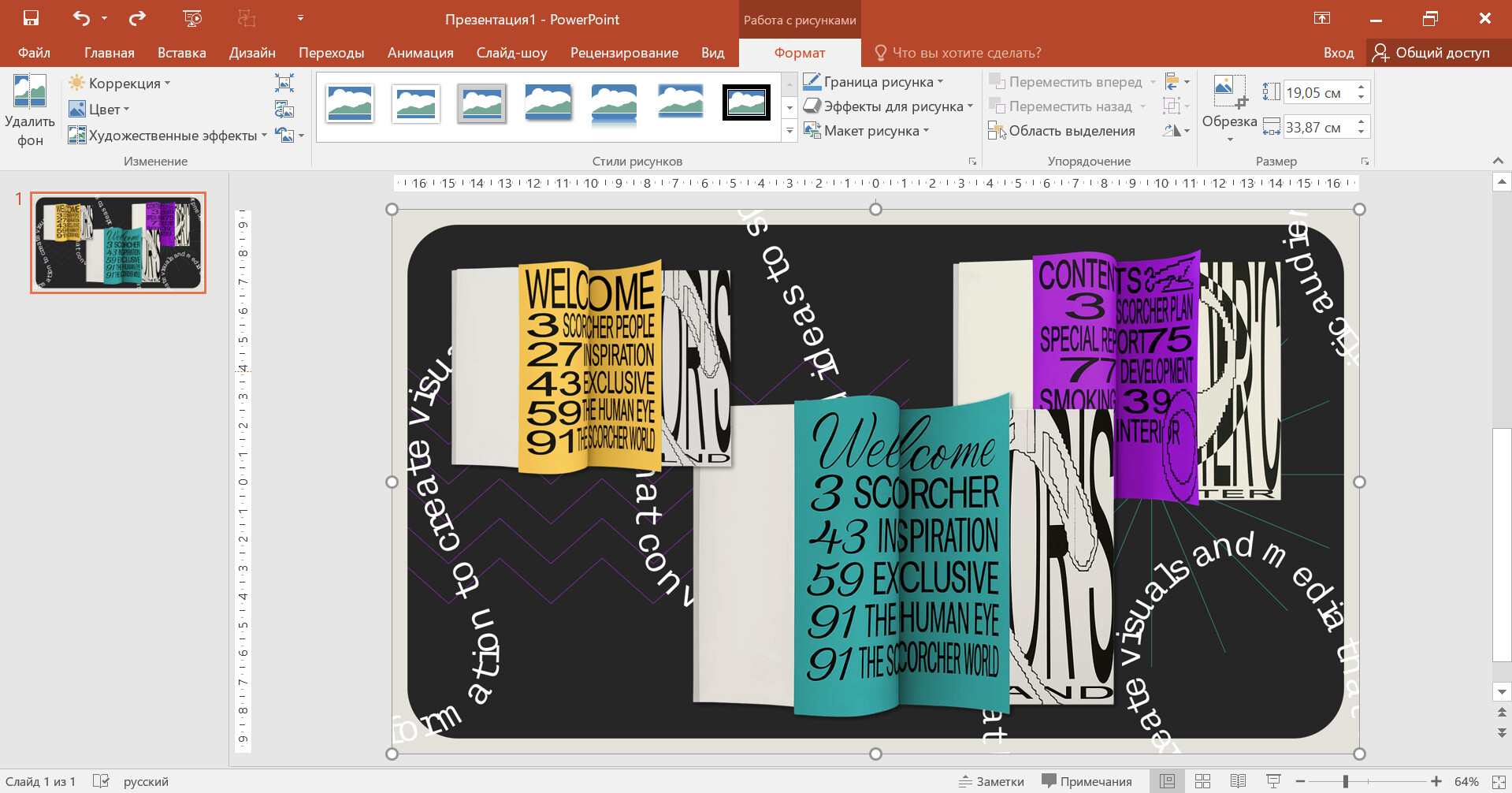Click the Вход sign-in link
The image size is (1512, 793).
pos(1338,53)
